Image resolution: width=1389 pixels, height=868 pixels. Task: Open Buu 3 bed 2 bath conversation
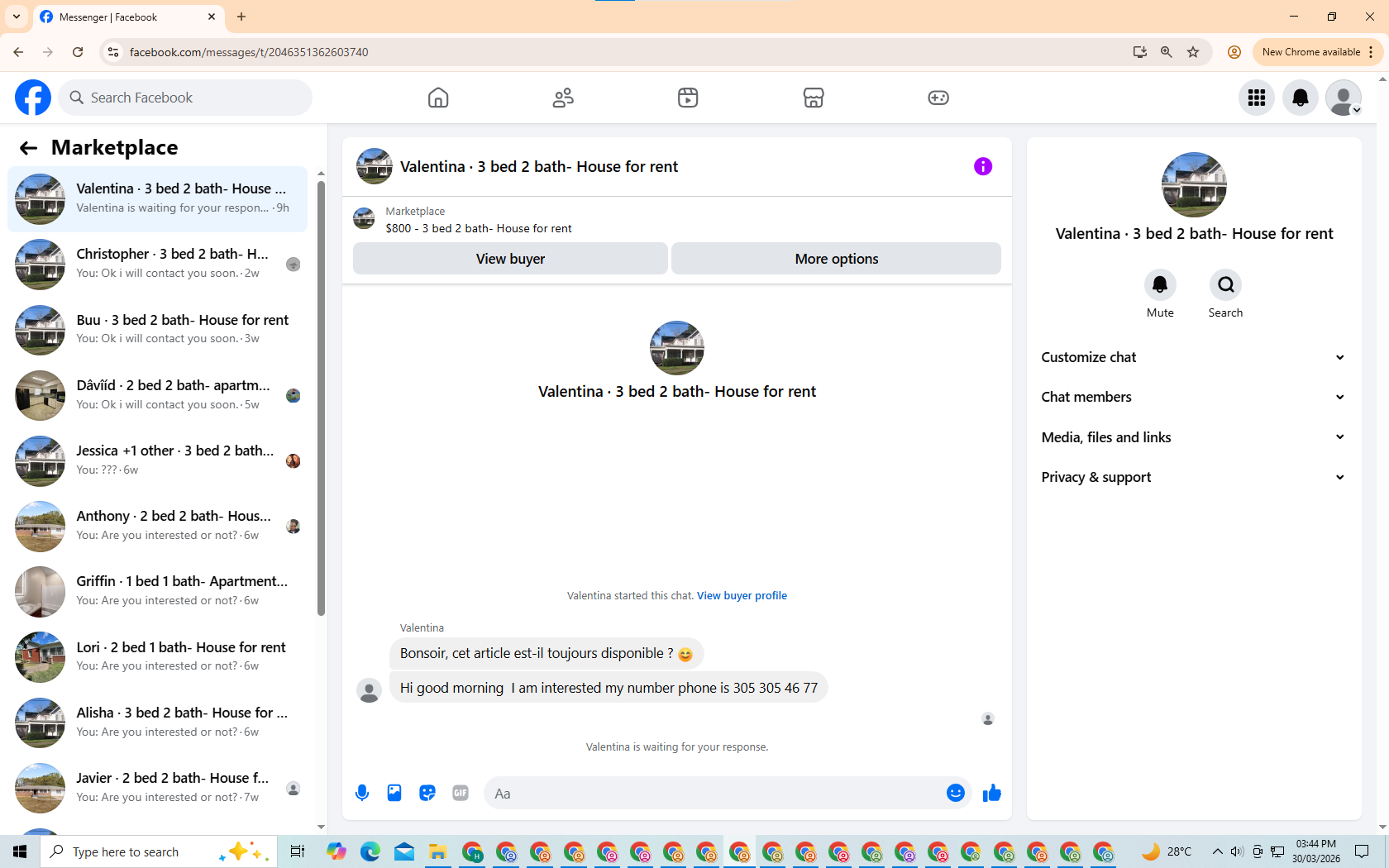click(157, 330)
